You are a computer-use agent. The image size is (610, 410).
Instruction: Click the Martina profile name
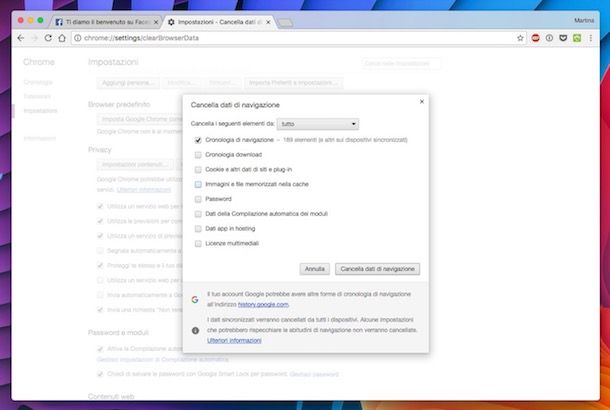point(584,20)
